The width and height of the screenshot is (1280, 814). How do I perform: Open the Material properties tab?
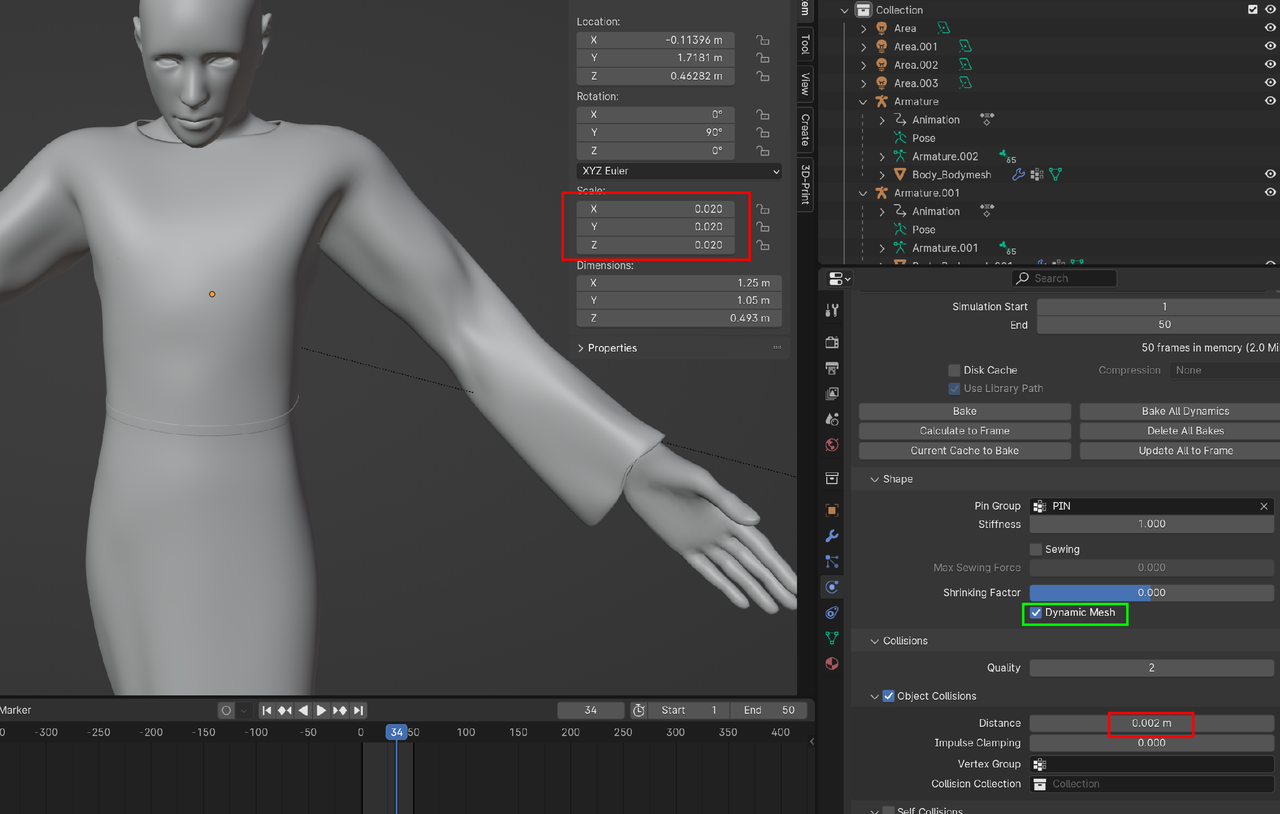click(x=832, y=664)
